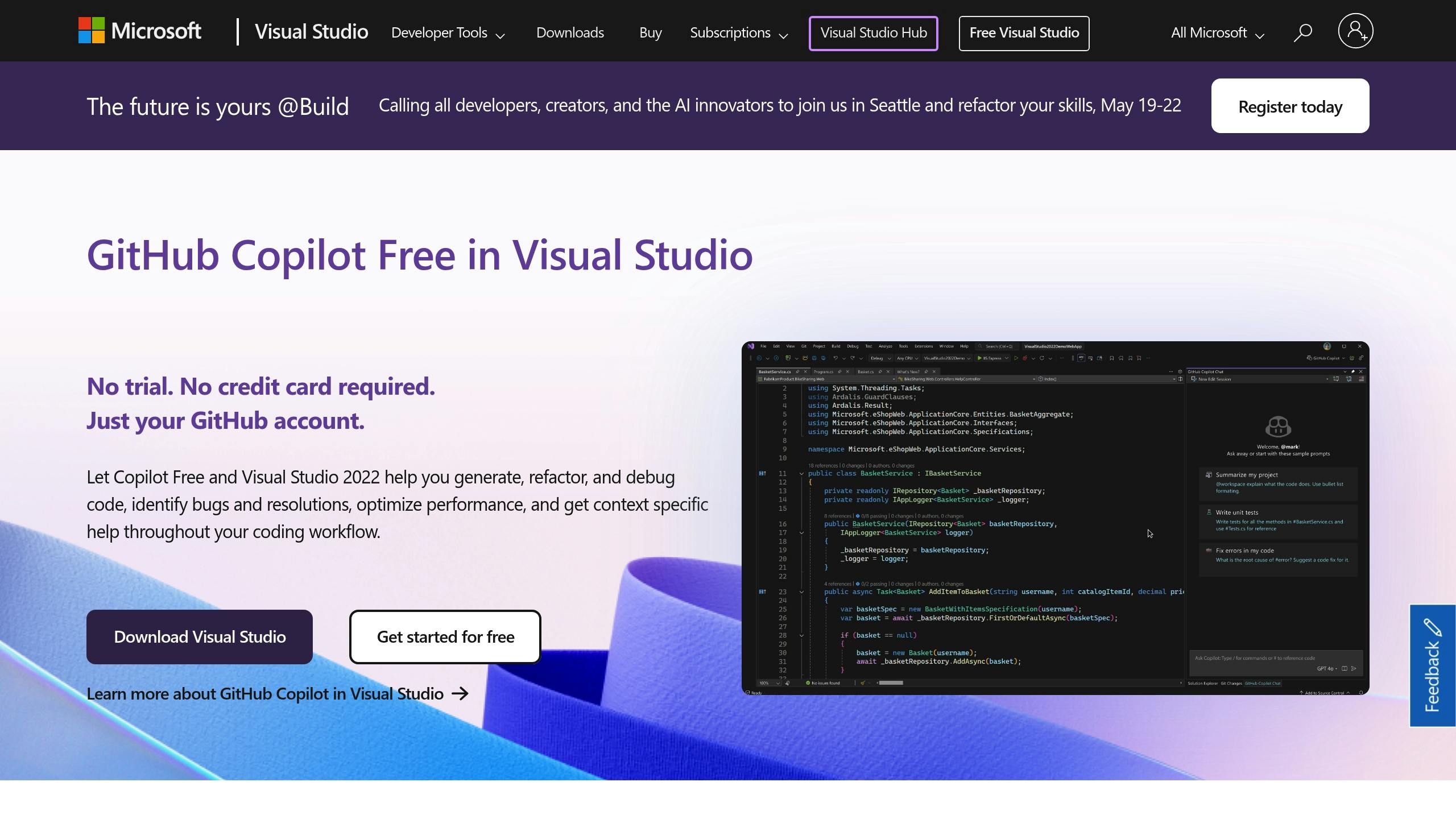Open the site search magnifier icon

pyautogui.click(x=1302, y=32)
